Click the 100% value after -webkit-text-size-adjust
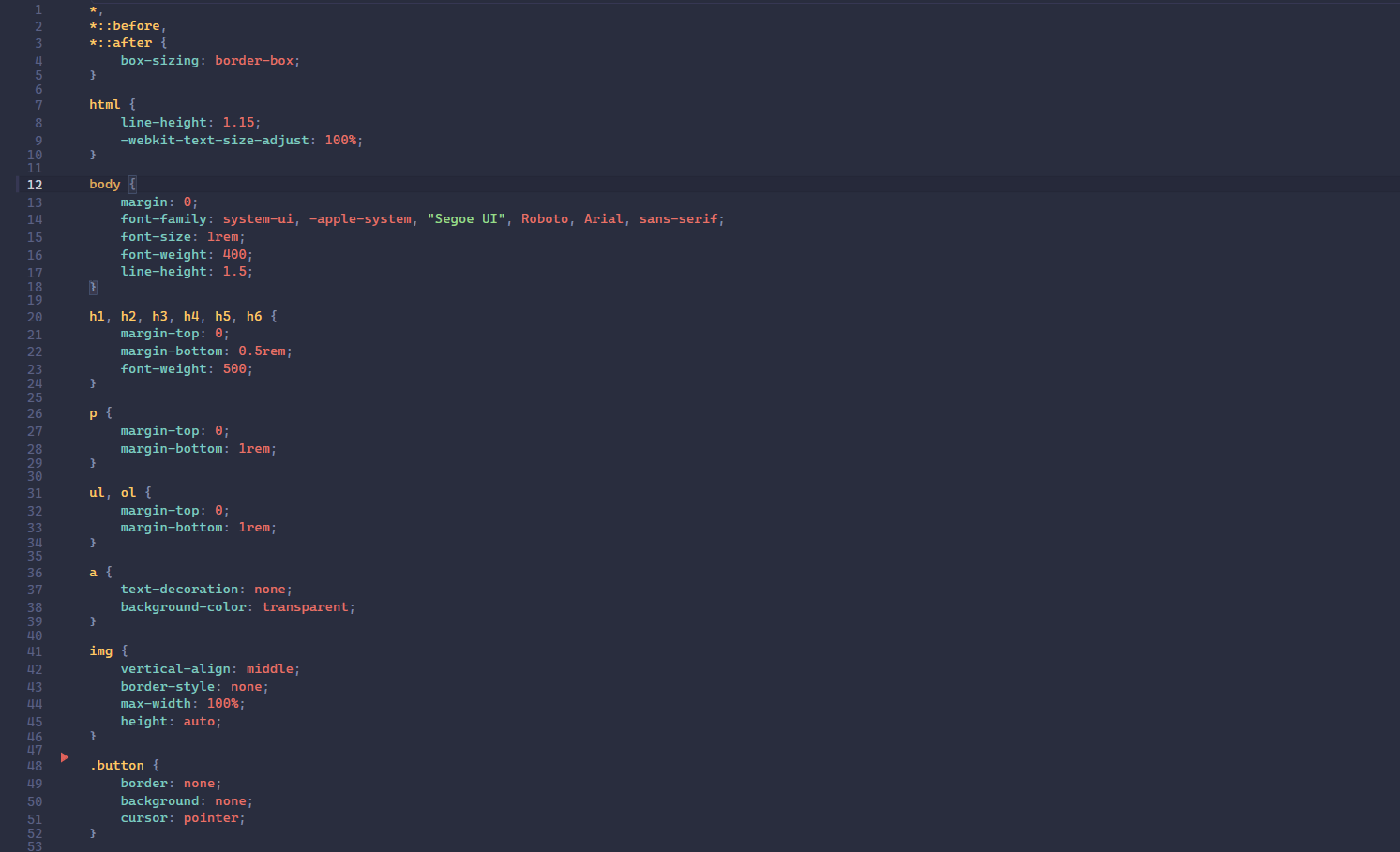1400x852 pixels. pos(340,141)
